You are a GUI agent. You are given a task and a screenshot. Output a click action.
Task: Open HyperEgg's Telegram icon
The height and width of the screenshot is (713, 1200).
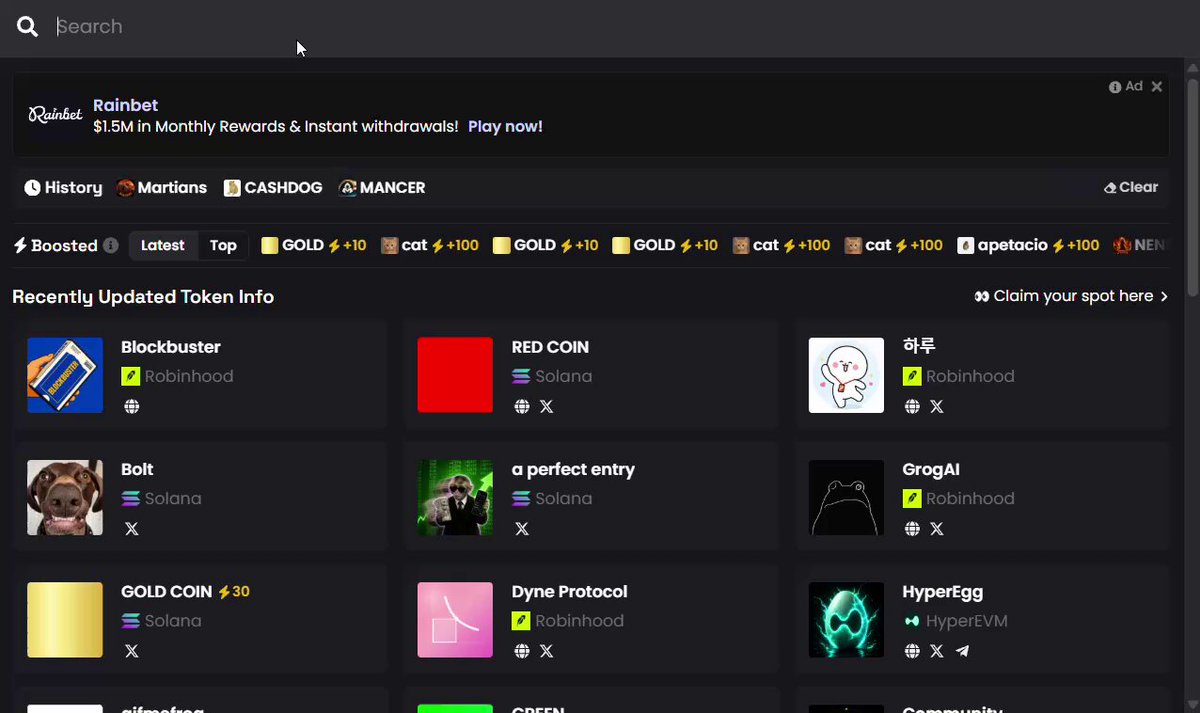[x=962, y=651]
